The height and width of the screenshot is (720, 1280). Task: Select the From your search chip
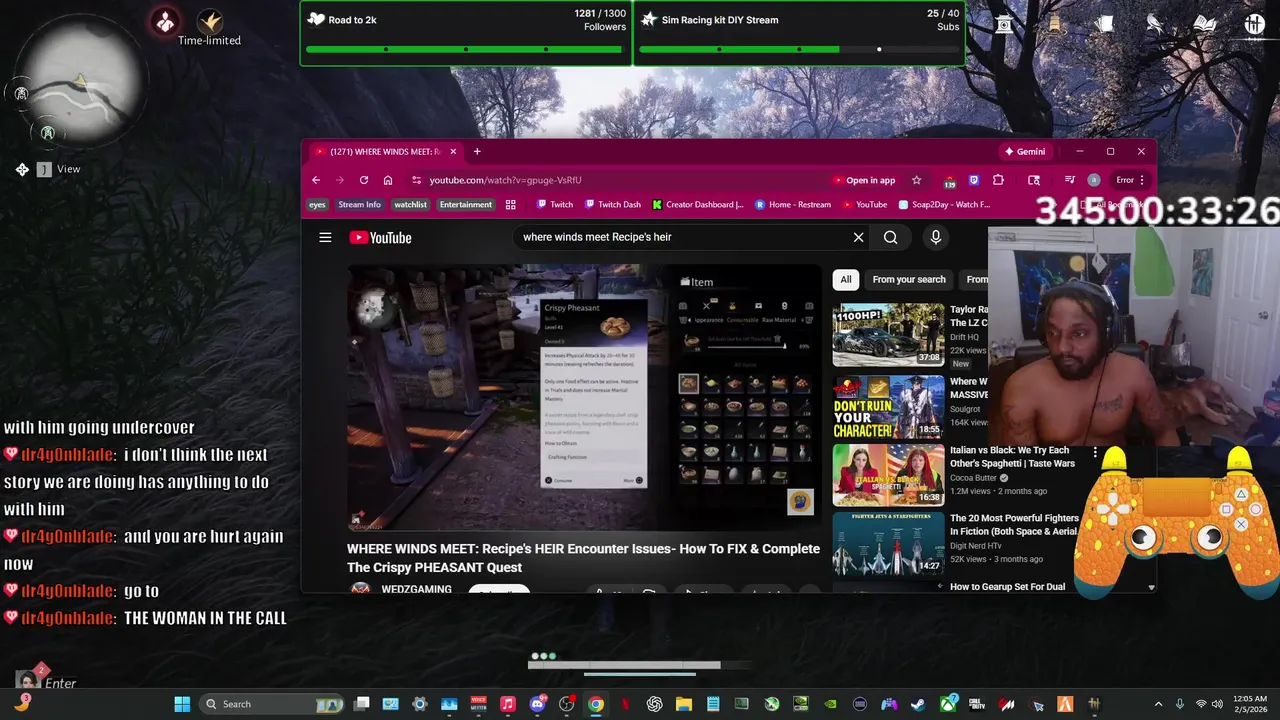908,280
